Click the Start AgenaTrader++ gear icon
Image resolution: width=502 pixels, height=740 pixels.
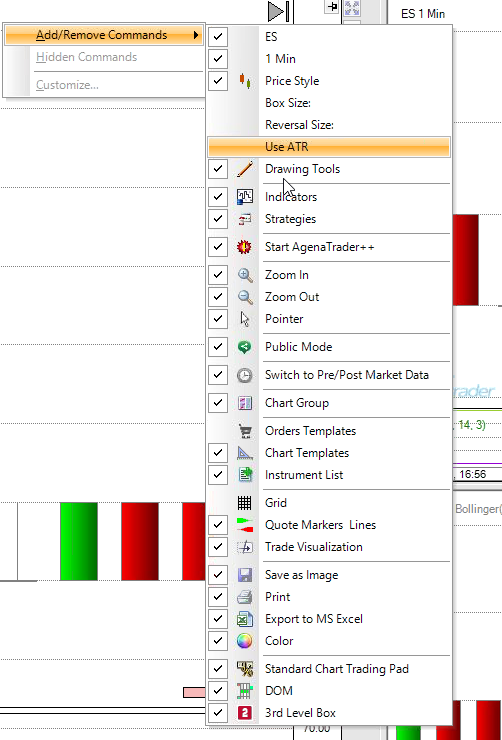tap(244, 247)
